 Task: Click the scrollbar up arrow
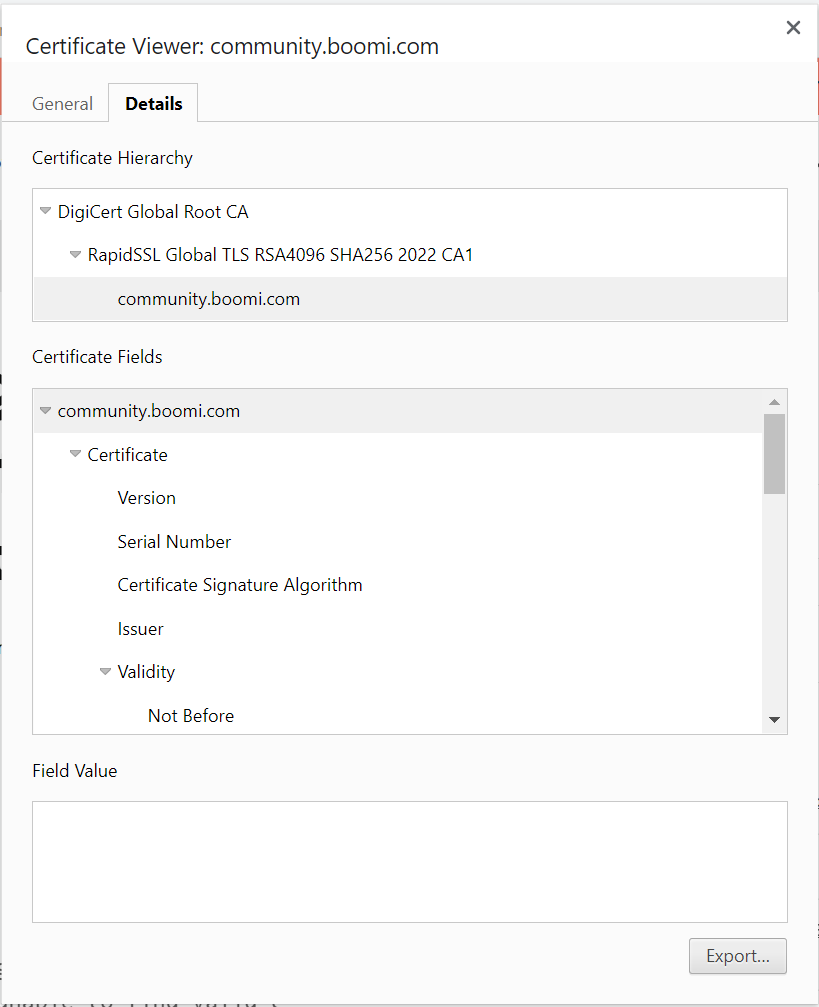coord(775,401)
